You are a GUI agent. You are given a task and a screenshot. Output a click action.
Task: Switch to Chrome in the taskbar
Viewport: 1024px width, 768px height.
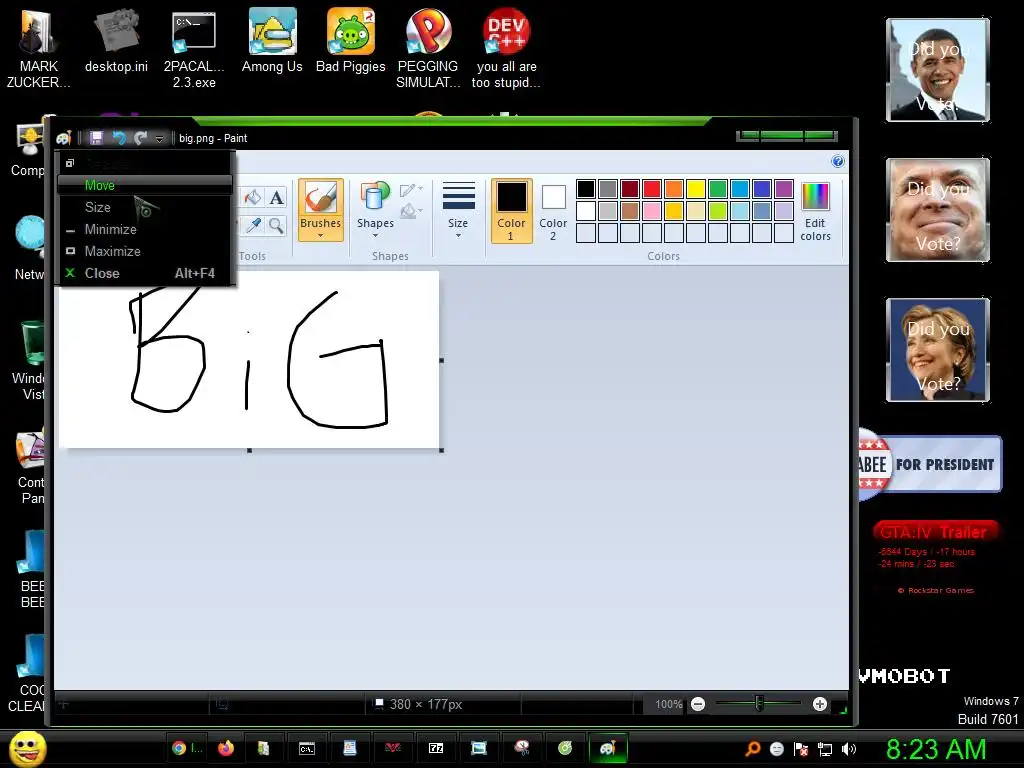(x=187, y=748)
